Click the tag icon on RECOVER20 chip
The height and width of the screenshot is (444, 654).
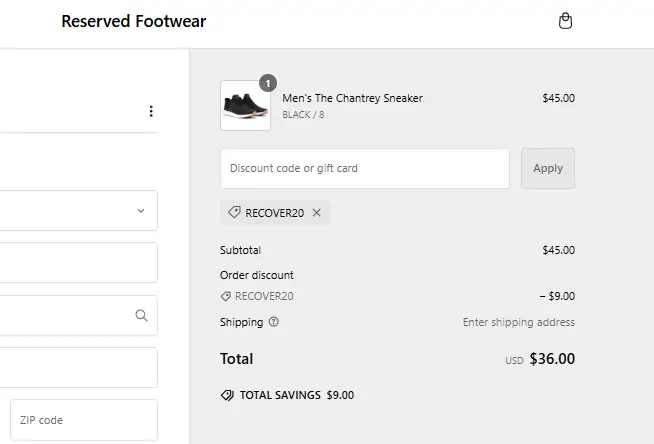coord(234,212)
